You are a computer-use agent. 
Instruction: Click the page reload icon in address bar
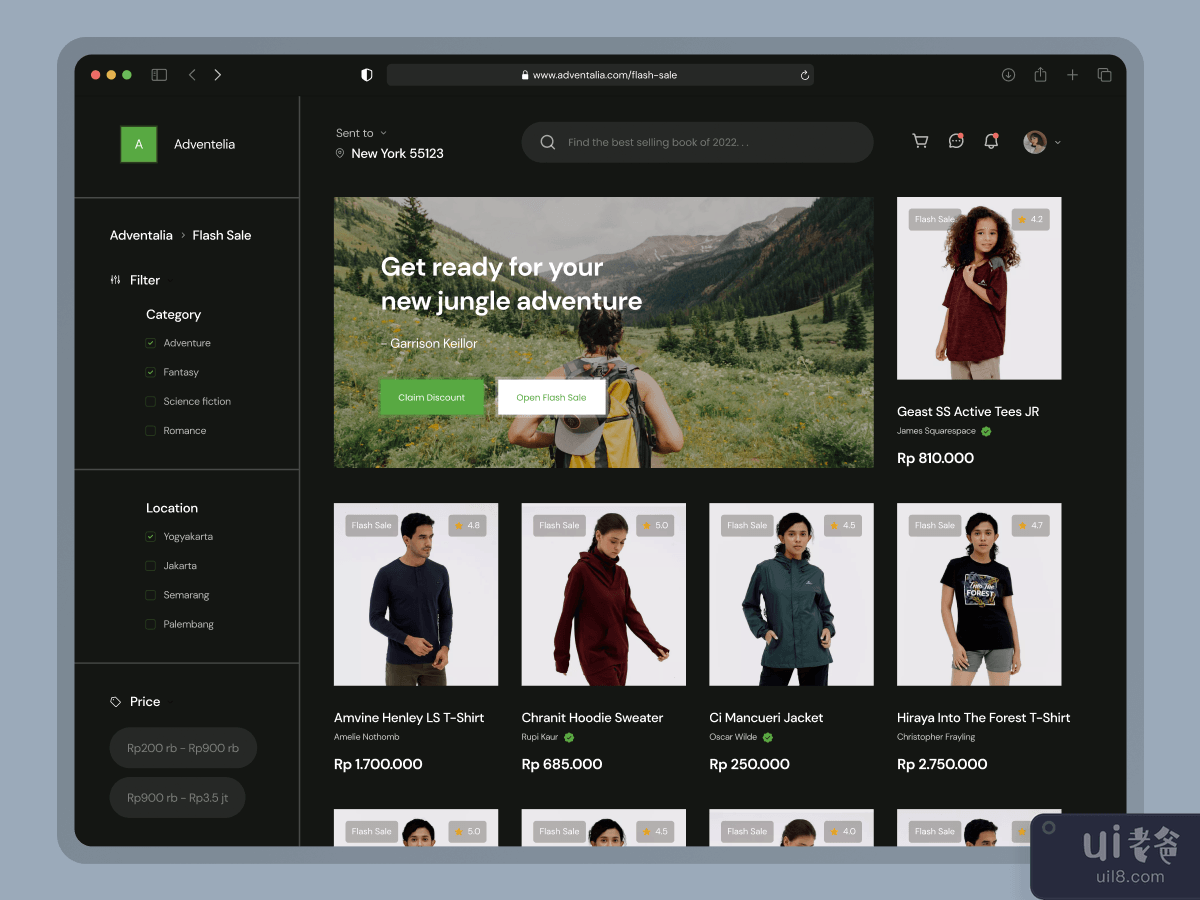(x=804, y=75)
